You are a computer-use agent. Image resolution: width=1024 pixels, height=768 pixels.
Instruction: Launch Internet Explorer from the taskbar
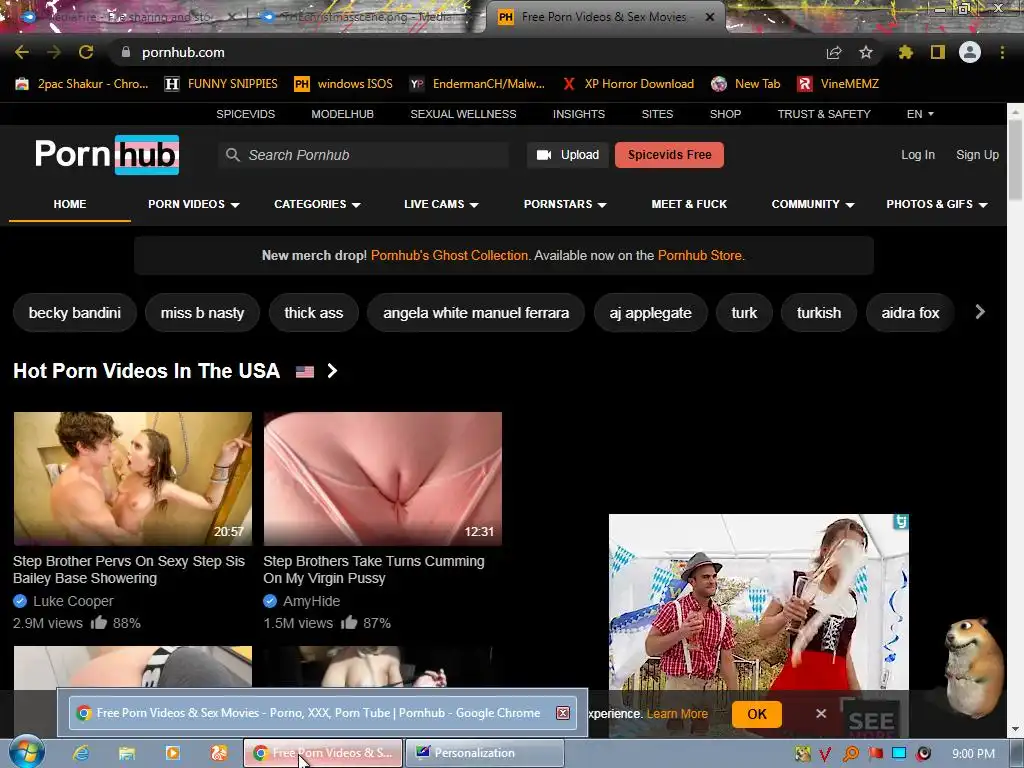point(81,753)
